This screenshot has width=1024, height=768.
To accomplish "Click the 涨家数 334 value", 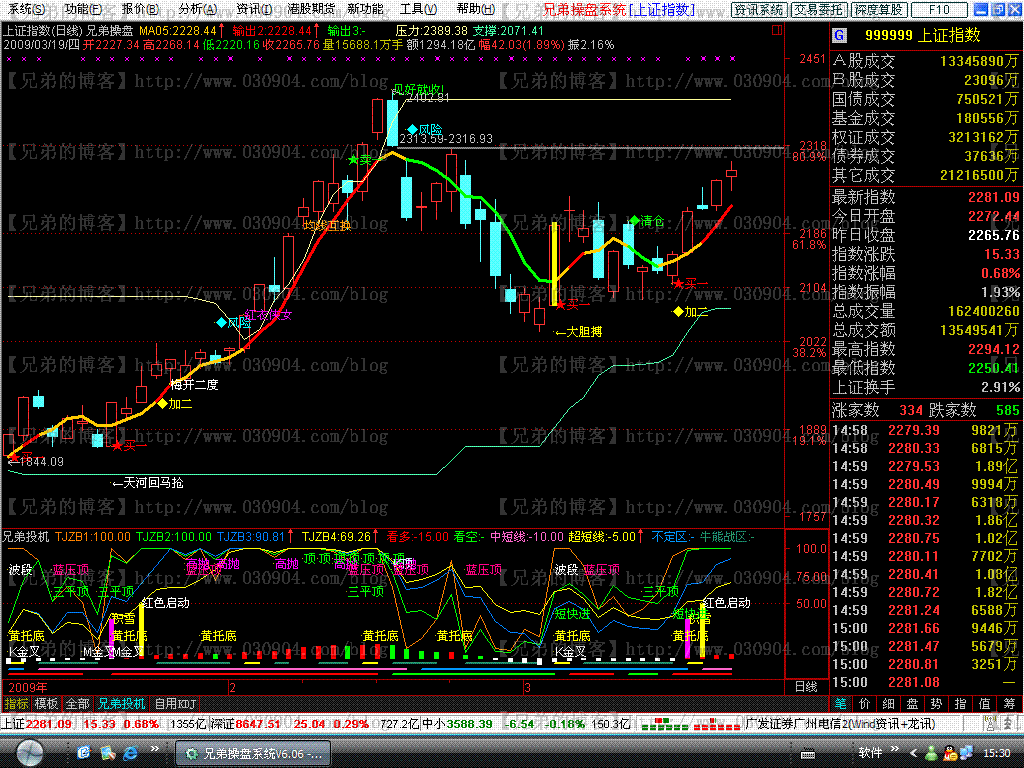I will tap(910, 410).
